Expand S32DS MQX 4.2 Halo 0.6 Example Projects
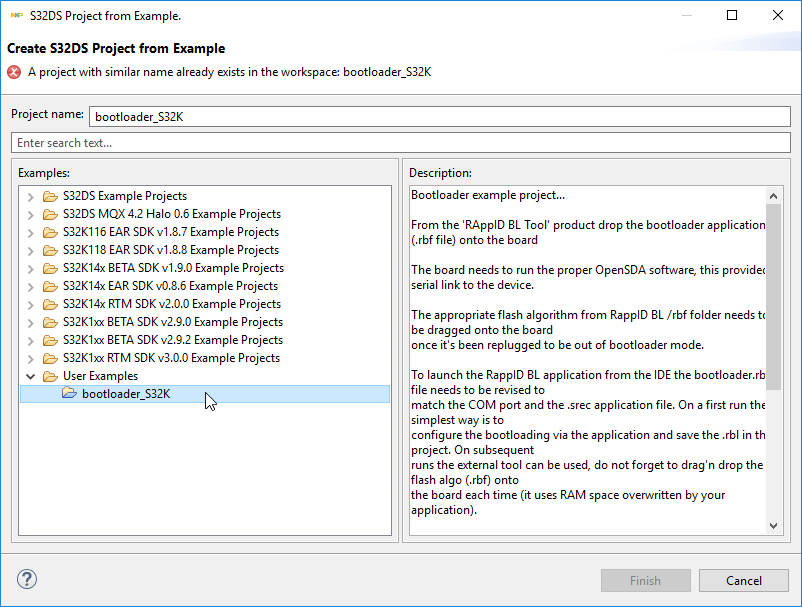The image size is (802, 607). 31,215
